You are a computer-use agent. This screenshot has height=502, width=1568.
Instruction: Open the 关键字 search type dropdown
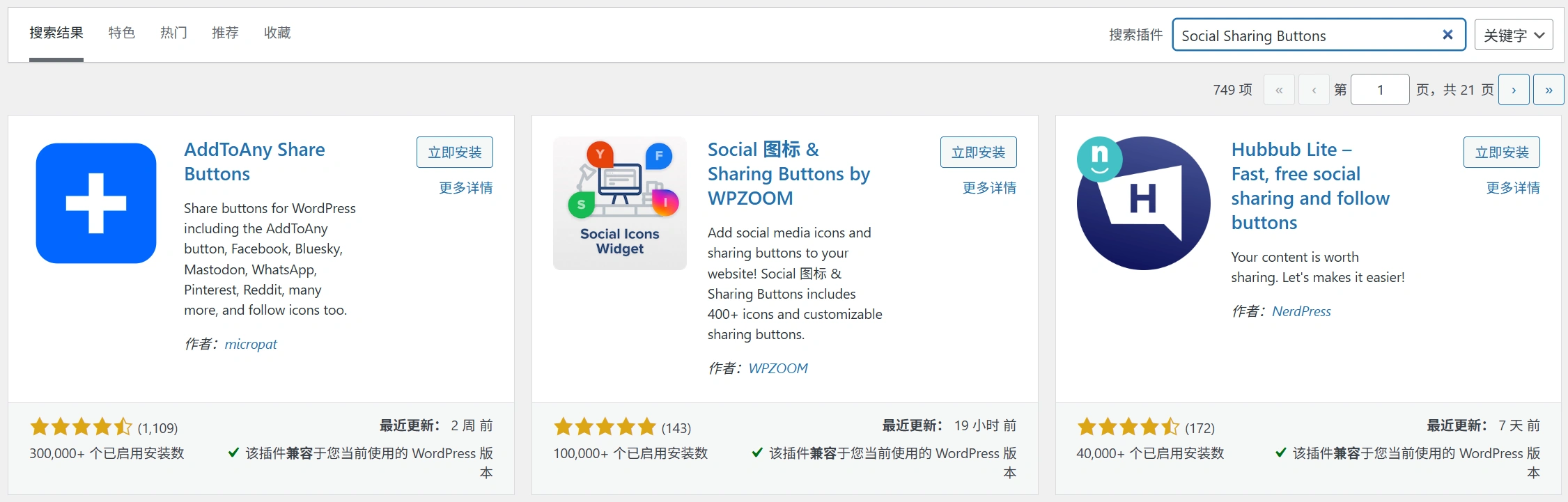coord(1513,35)
